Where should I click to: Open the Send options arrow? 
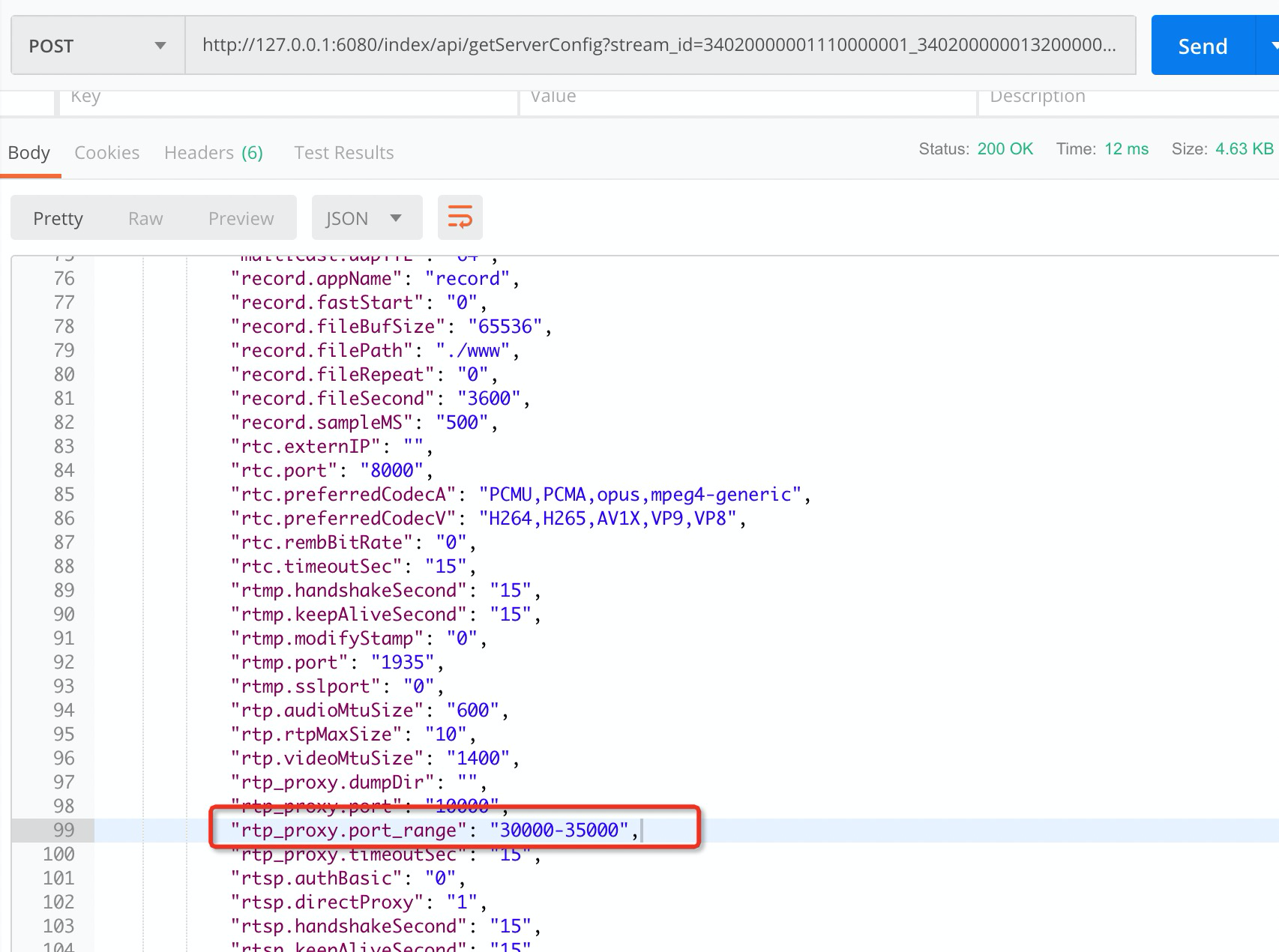(1270, 45)
